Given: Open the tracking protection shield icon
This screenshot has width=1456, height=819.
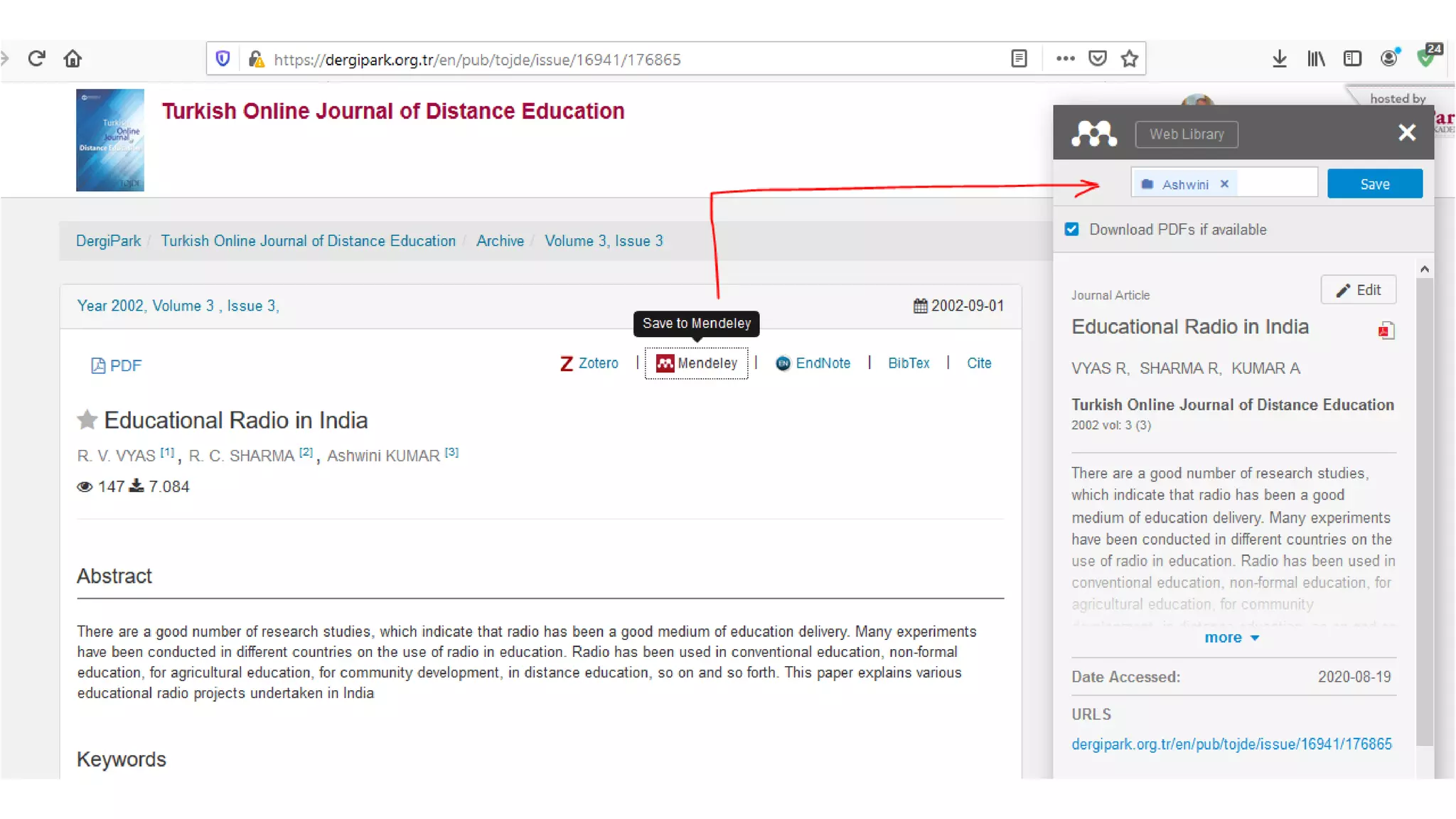Looking at the screenshot, I should (223, 58).
